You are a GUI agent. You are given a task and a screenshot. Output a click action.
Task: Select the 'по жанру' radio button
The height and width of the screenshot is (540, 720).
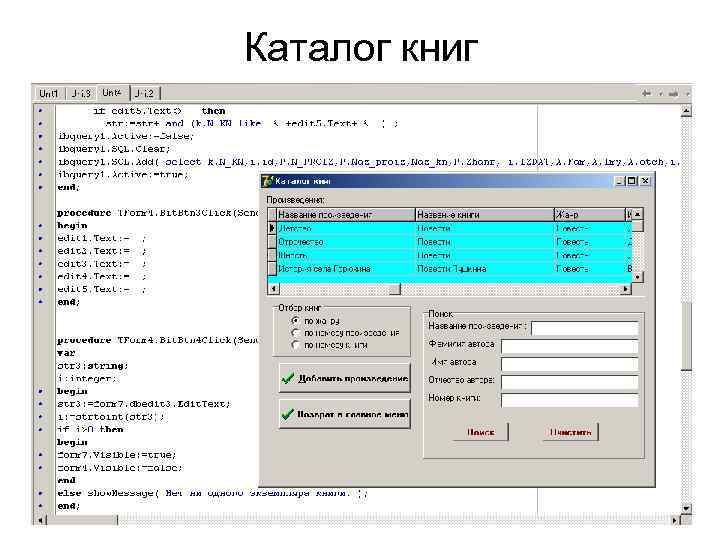296,321
